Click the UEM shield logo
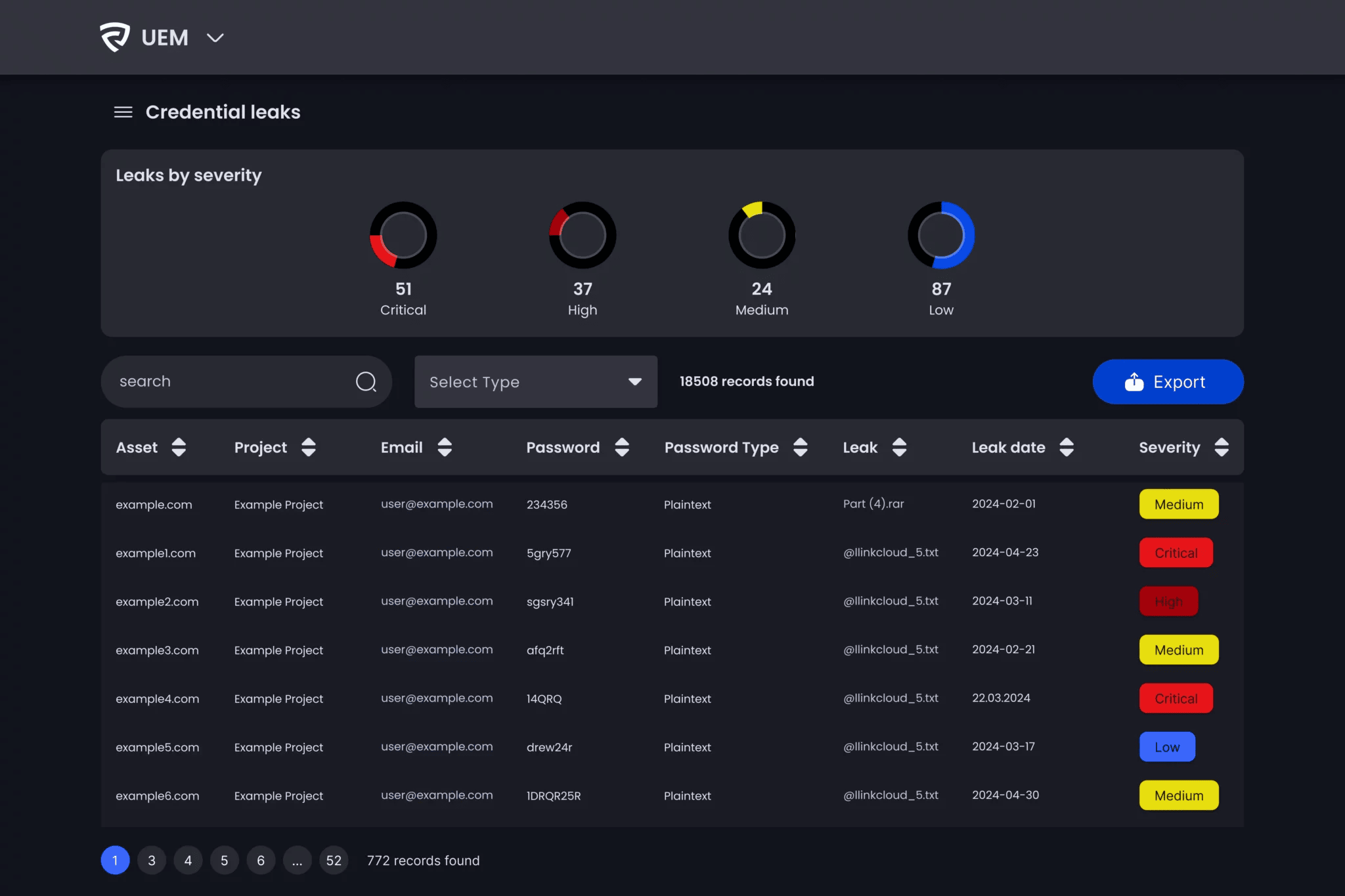The image size is (1345, 896). [114, 37]
